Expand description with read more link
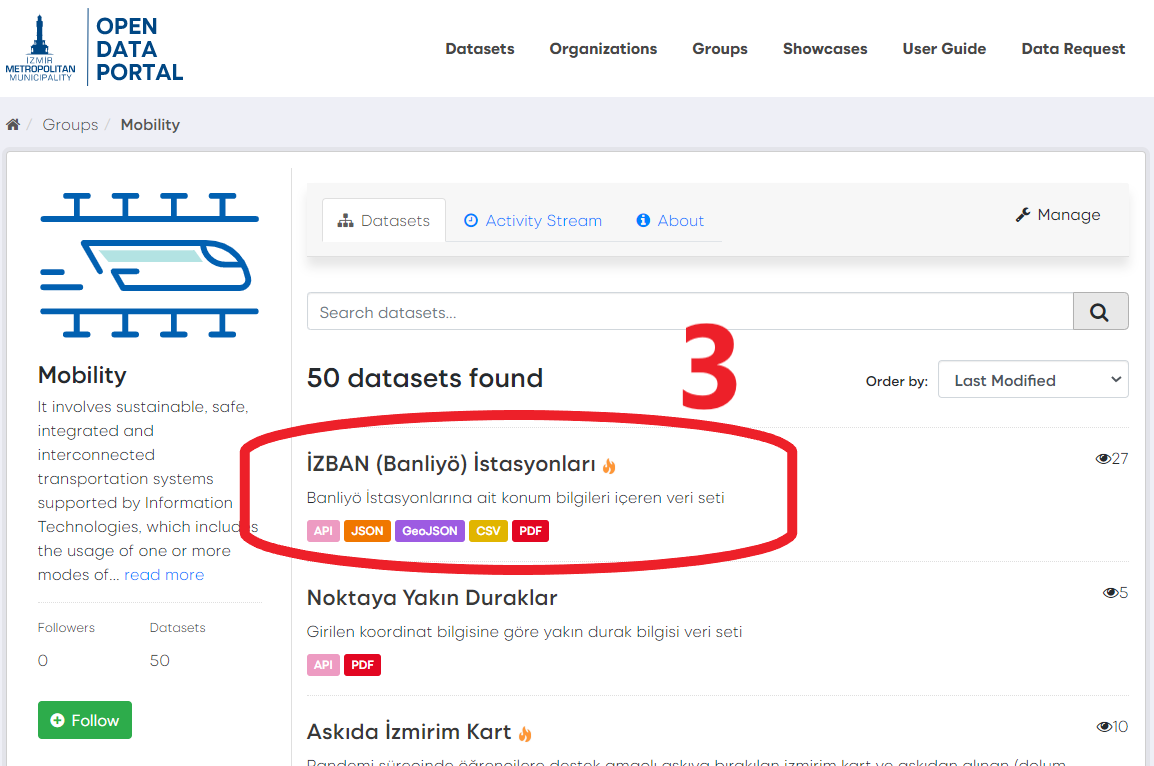This screenshot has width=1154, height=766. (164, 575)
